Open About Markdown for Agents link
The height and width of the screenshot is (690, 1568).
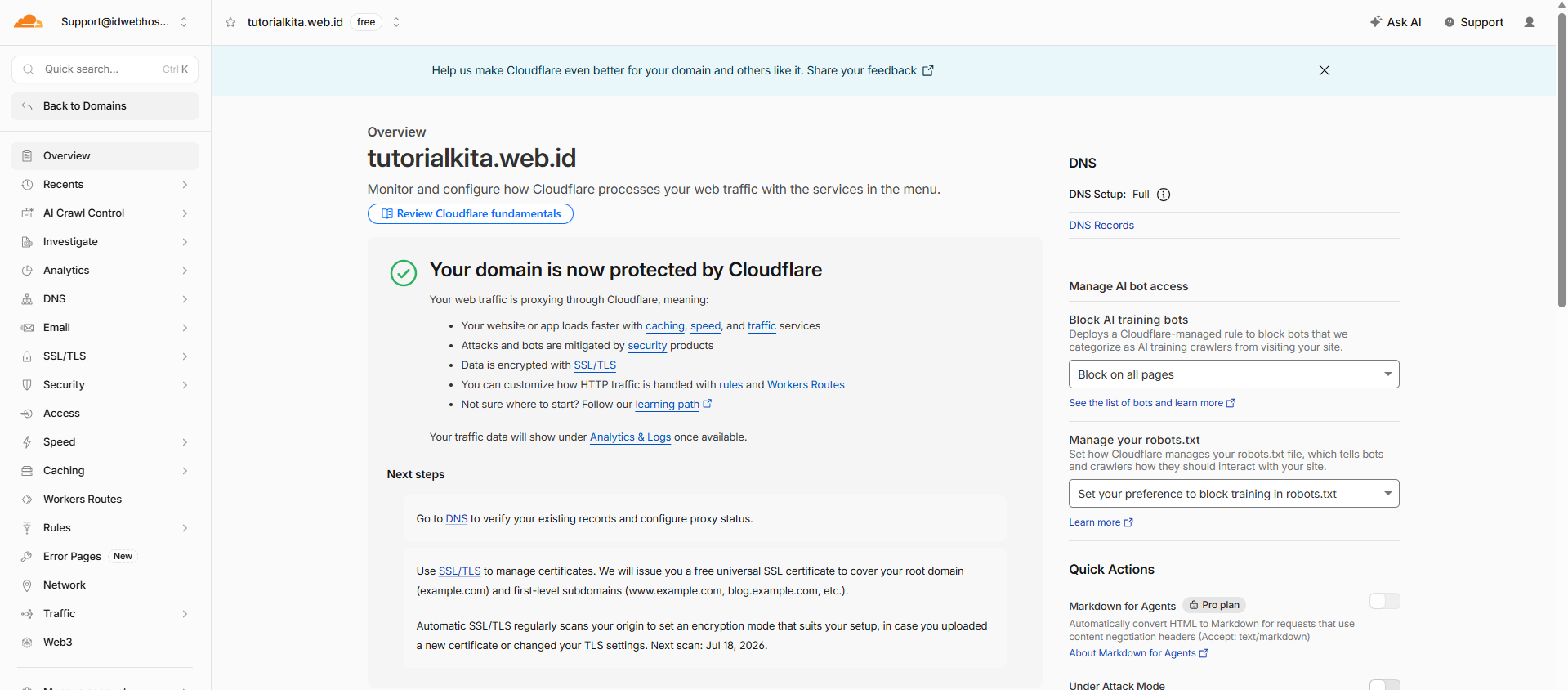(x=1138, y=653)
